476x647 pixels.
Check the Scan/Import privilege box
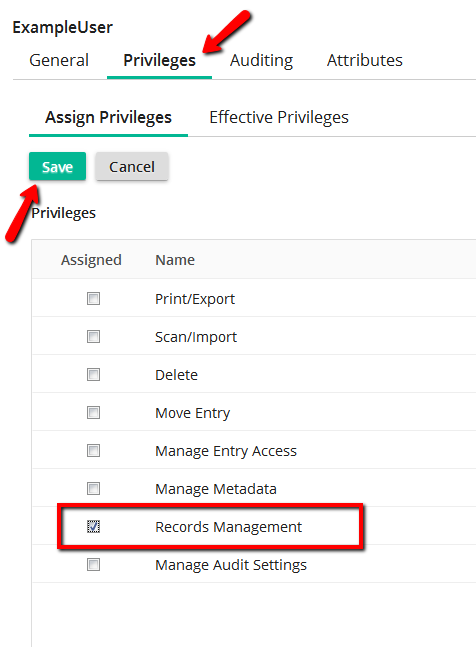click(x=94, y=336)
